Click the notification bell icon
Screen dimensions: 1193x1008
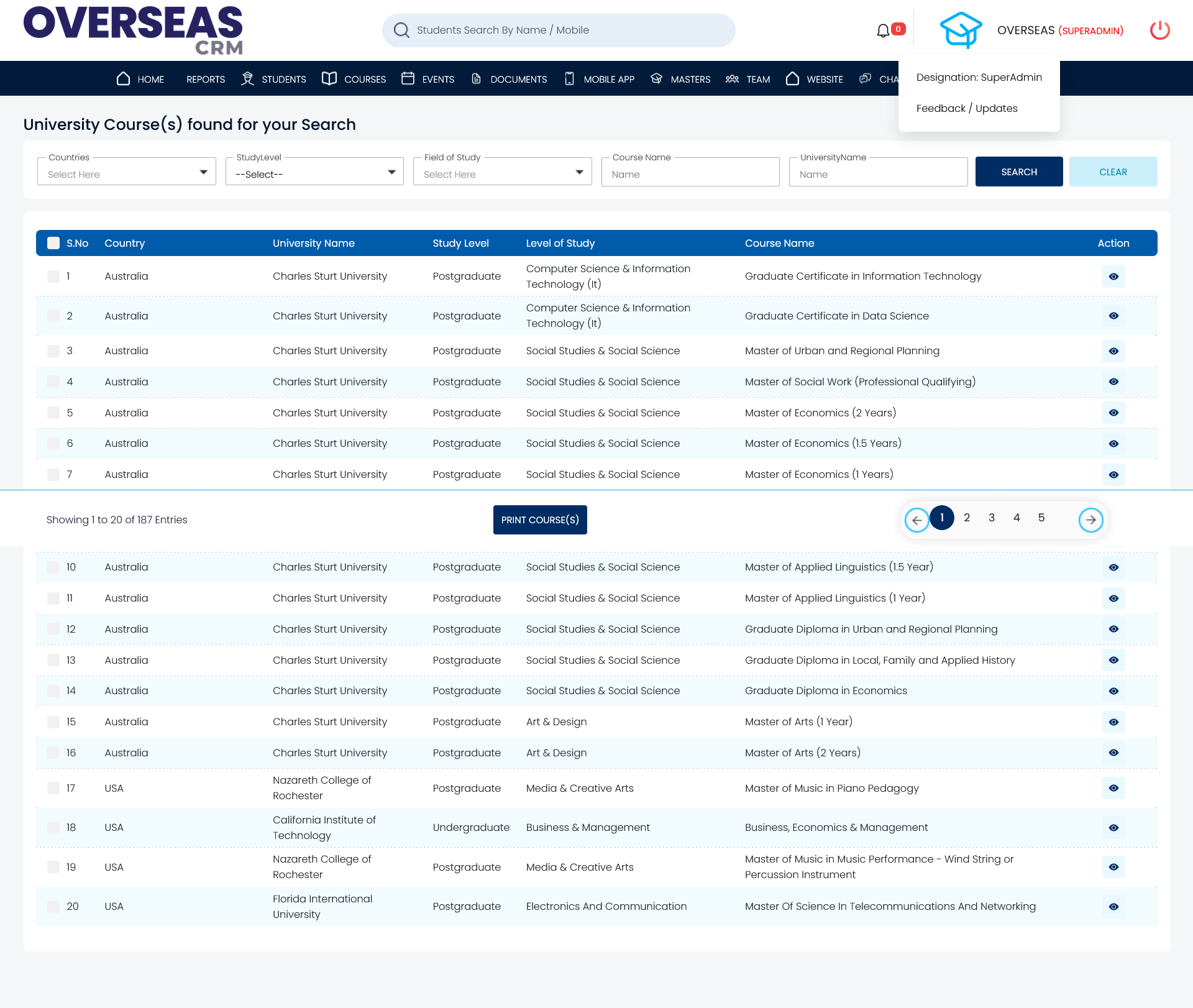click(883, 30)
